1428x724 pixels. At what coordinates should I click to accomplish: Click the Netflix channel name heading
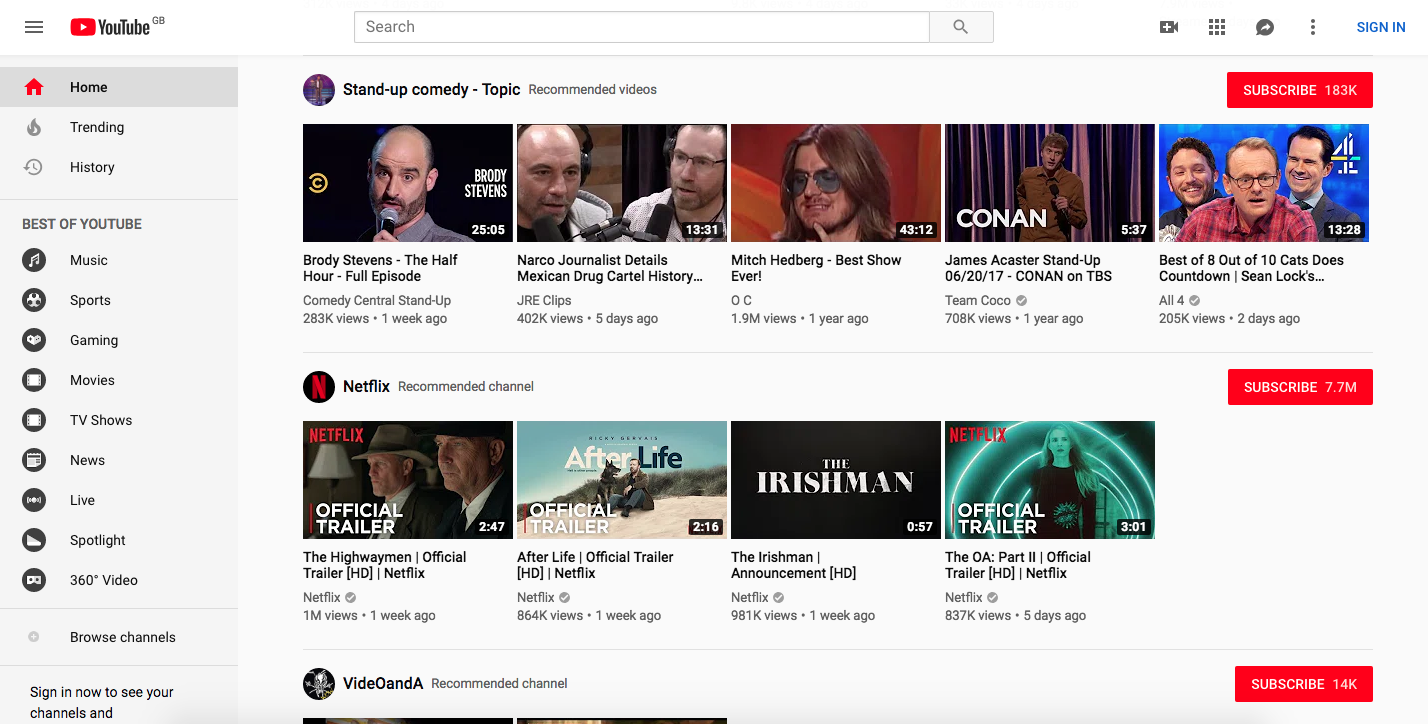pyautogui.click(x=366, y=386)
